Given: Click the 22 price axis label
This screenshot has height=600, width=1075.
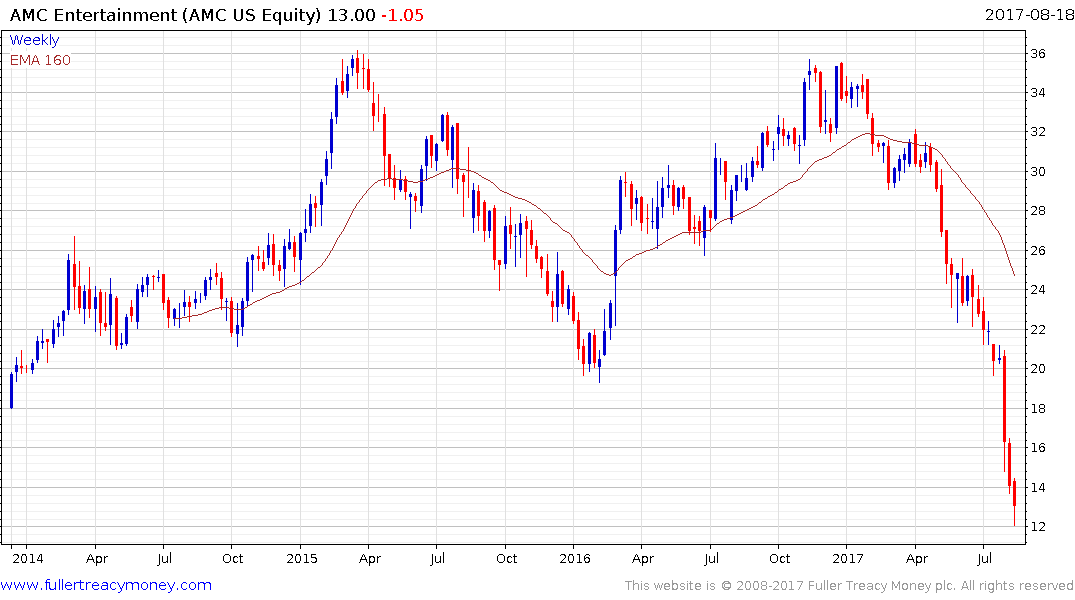Looking at the screenshot, I should coord(1038,329).
